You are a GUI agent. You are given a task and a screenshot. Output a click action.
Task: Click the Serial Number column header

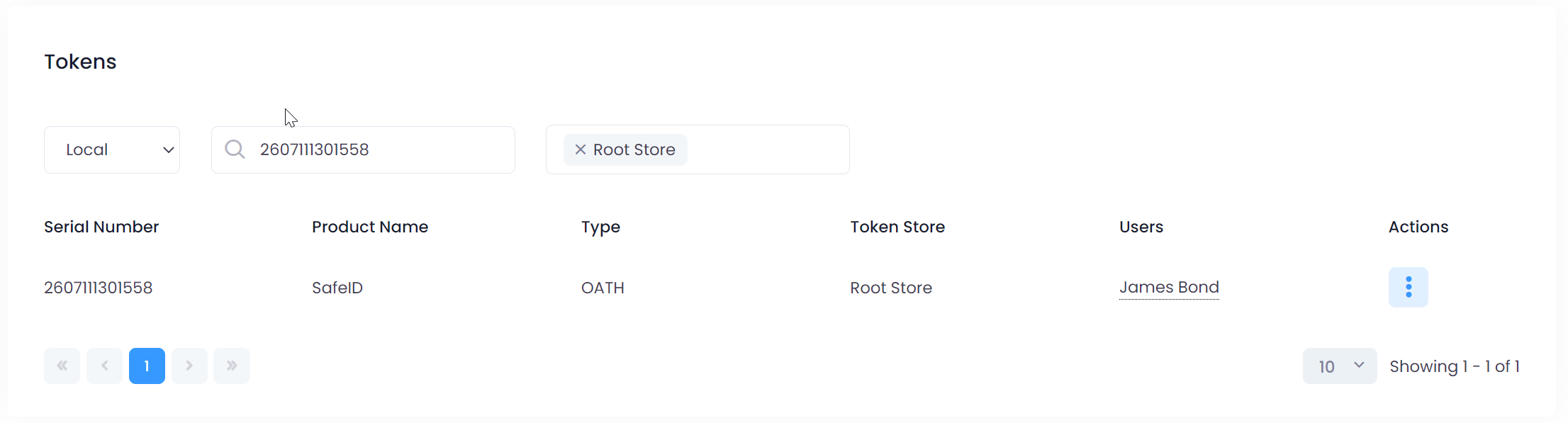101,227
